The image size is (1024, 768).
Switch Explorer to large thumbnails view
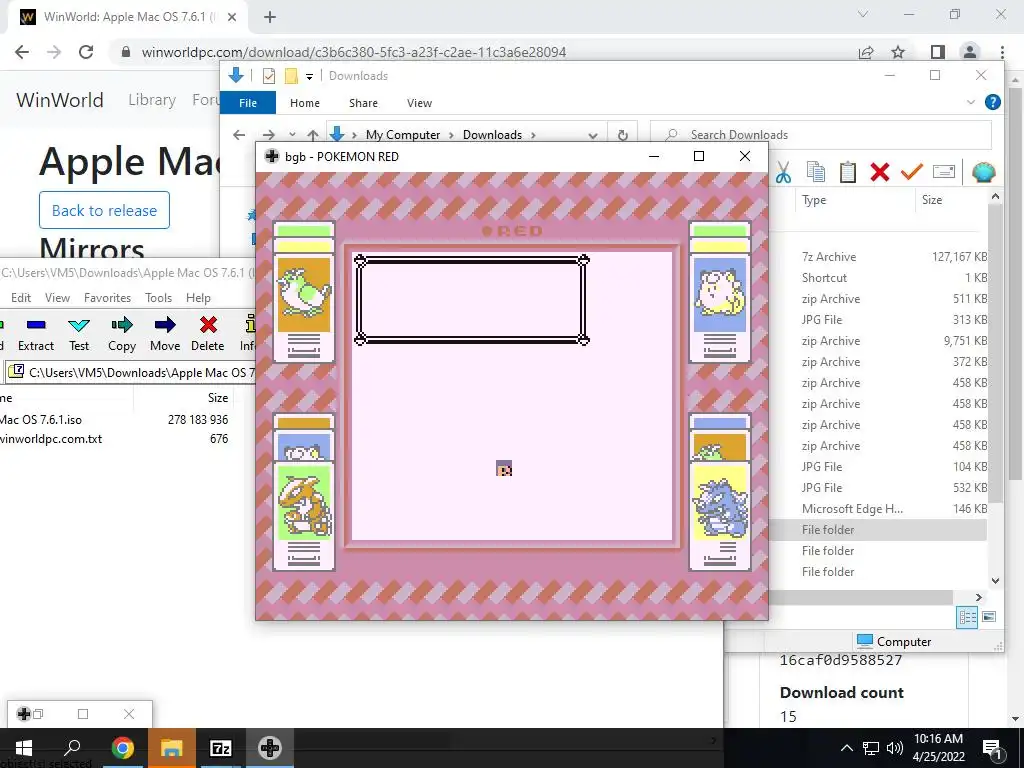click(989, 617)
